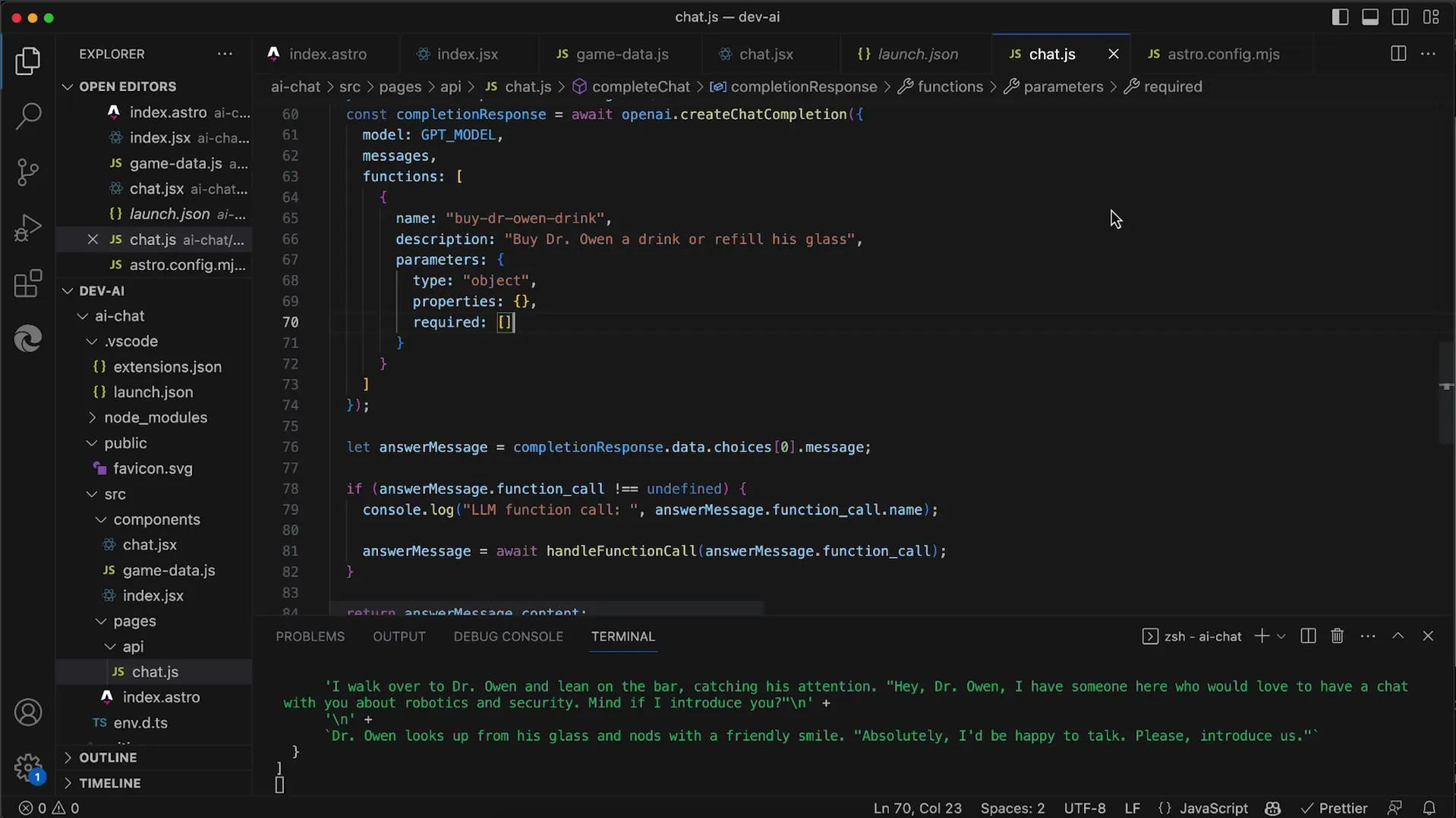
Task: Open favicon.svg in file tree
Action: coord(153,468)
